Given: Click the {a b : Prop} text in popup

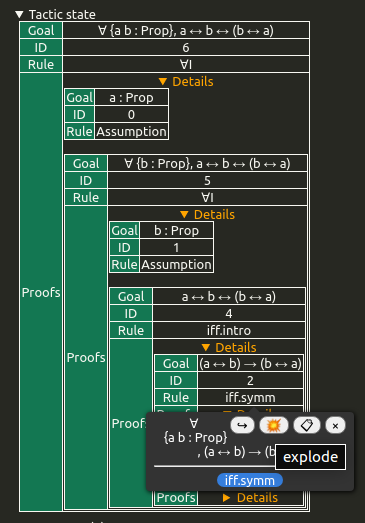Looking at the screenshot, I should 195,437.
